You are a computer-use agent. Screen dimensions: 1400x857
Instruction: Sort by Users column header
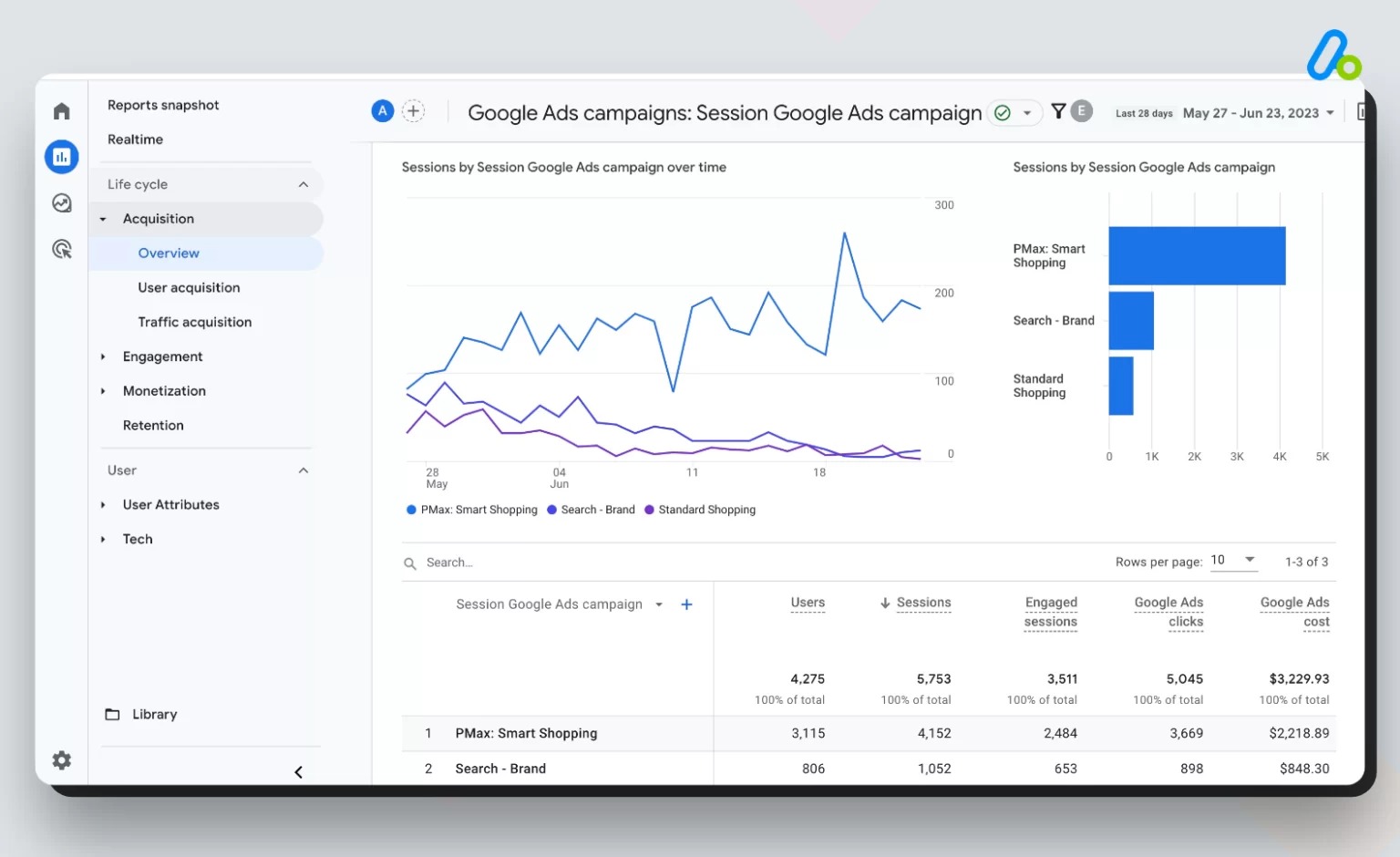click(808, 603)
